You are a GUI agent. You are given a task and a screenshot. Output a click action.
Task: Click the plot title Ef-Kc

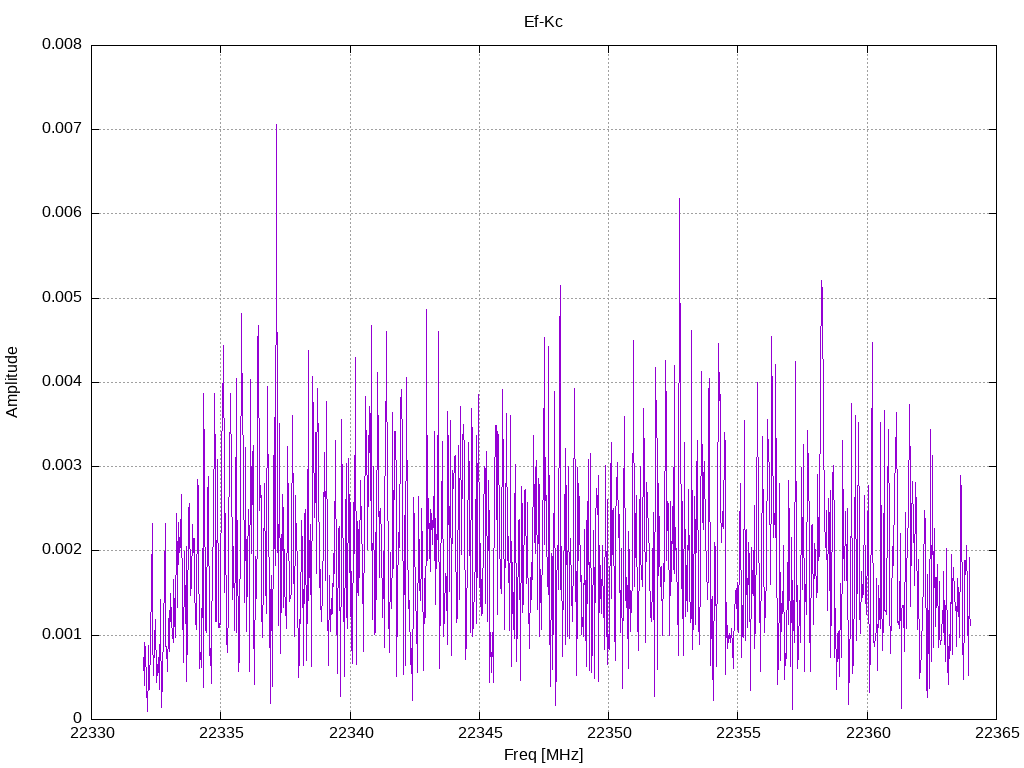543,22
